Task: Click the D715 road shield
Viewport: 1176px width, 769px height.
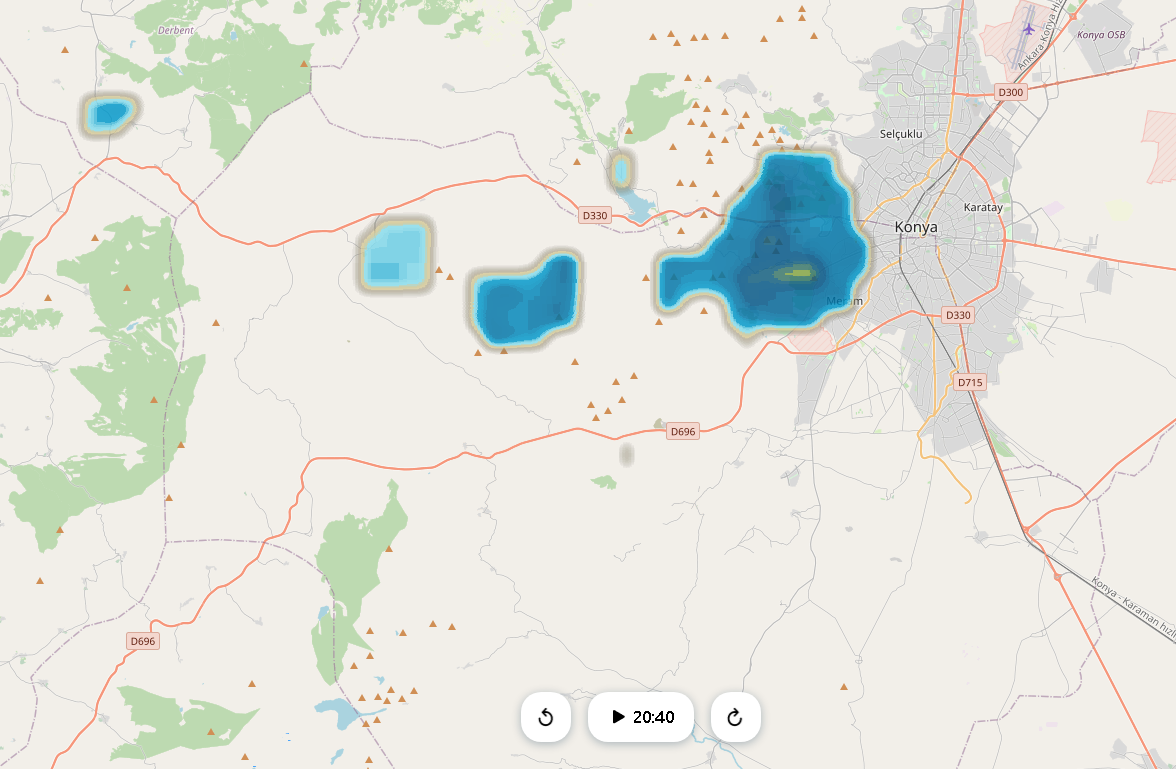Action: (970, 383)
